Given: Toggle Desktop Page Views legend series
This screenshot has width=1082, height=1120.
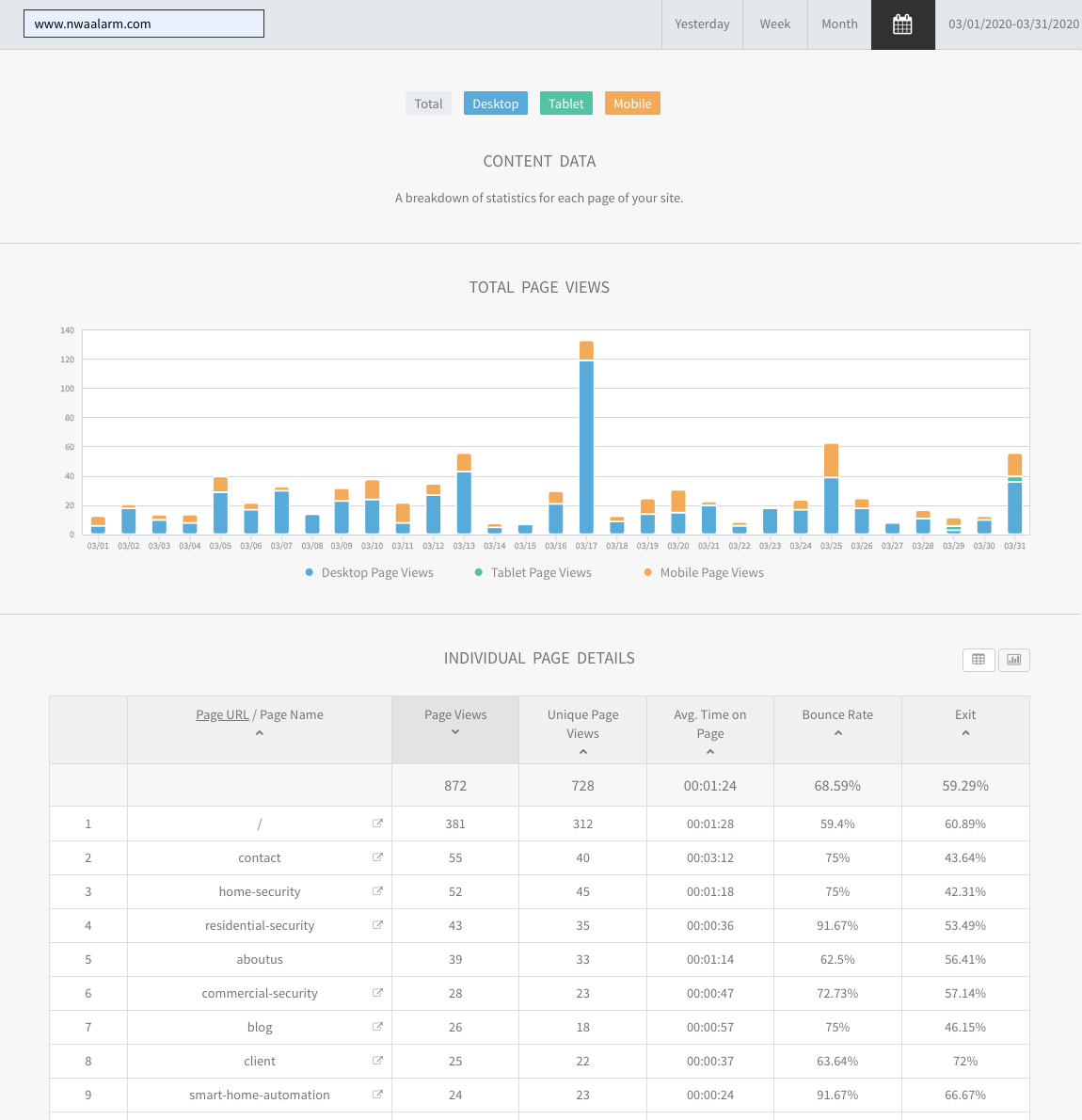Looking at the screenshot, I should [x=369, y=573].
